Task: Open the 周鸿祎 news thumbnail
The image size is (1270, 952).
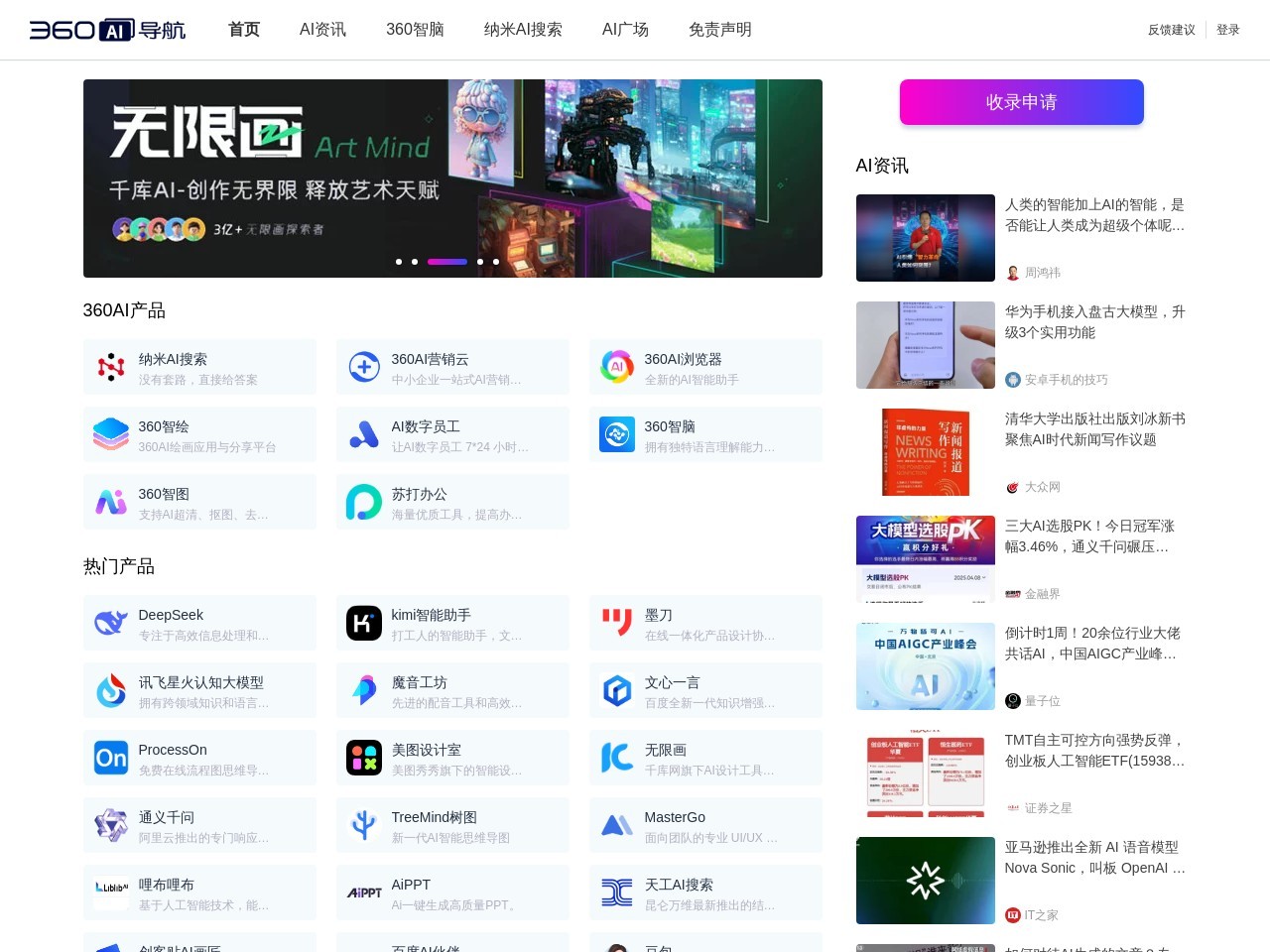Action: 925,238
